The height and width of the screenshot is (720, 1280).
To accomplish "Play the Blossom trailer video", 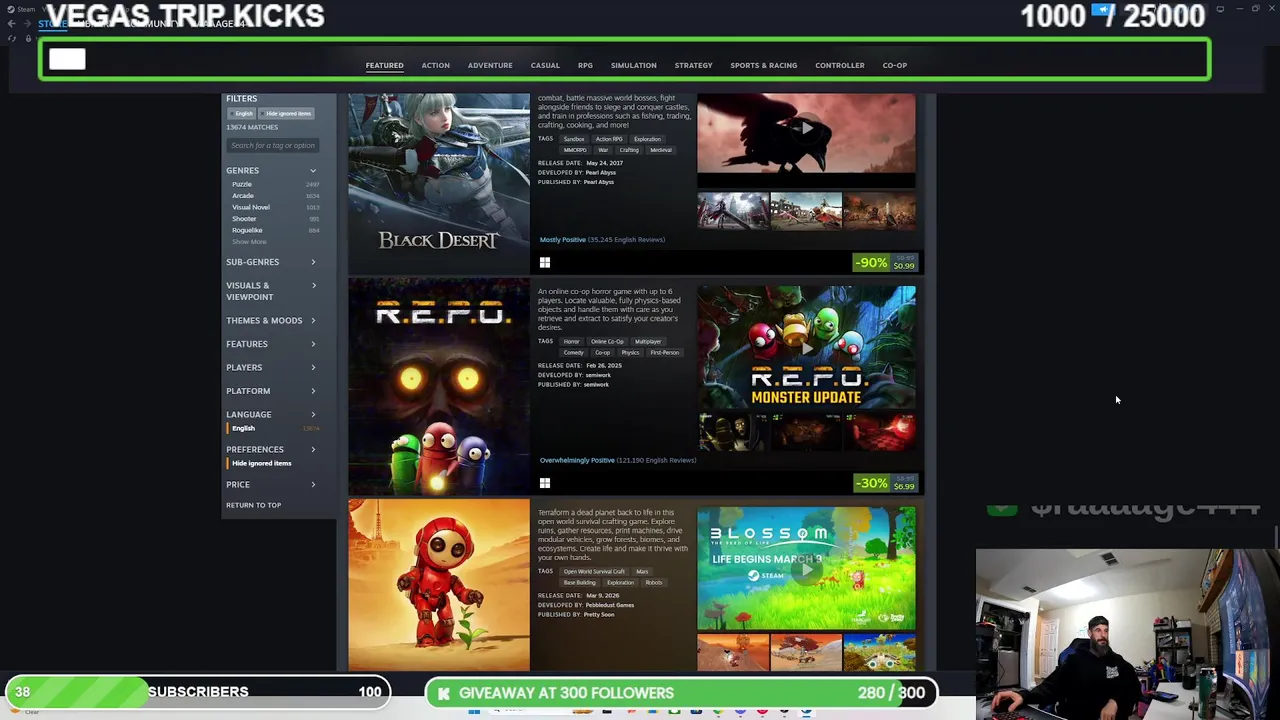I will pos(806,569).
